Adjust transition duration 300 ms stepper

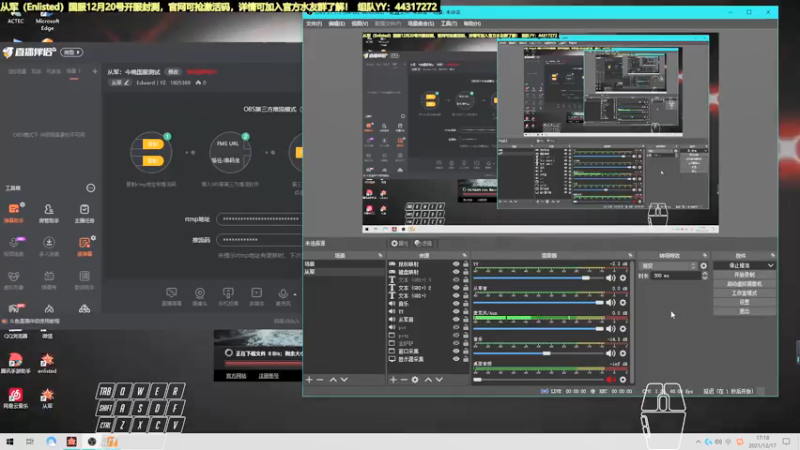705,276
